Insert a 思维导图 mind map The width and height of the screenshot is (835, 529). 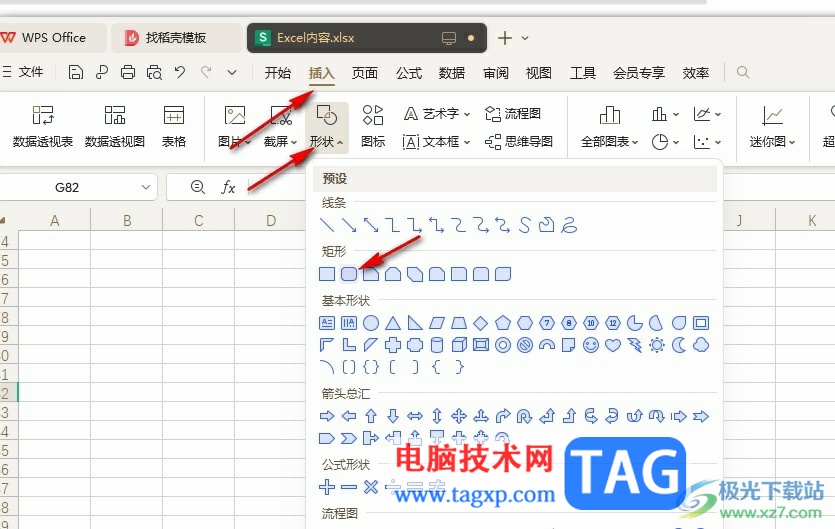click(x=519, y=142)
